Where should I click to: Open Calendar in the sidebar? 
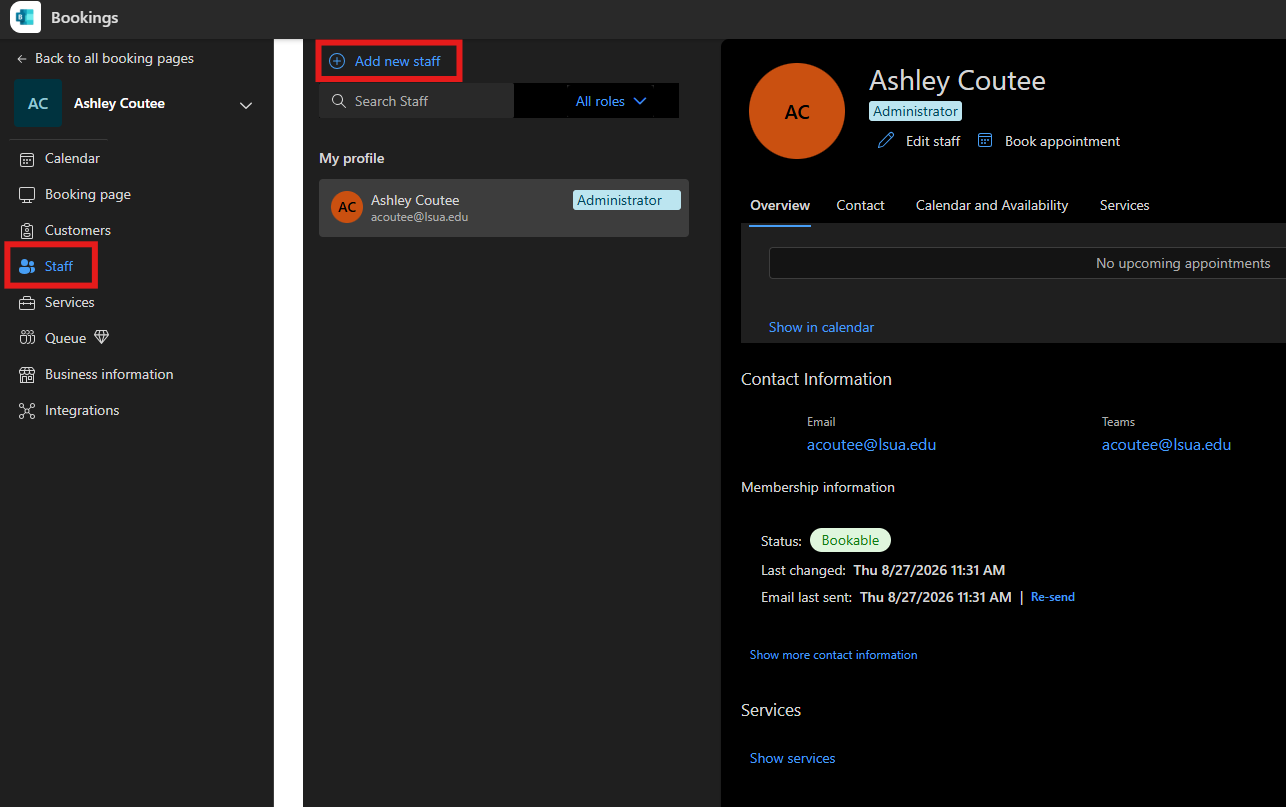(x=72, y=158)
